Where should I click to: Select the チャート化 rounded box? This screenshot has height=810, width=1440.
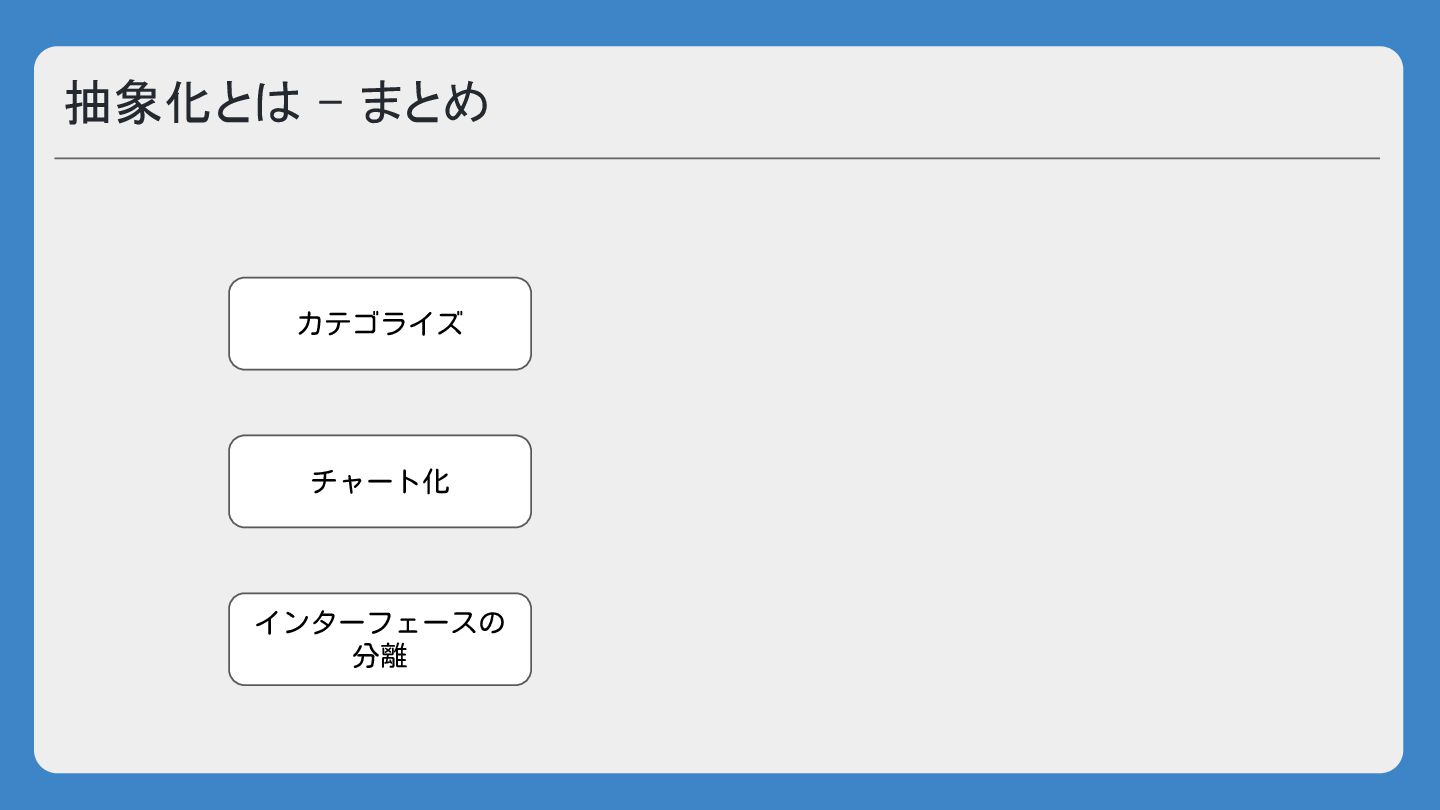[380, 481]
